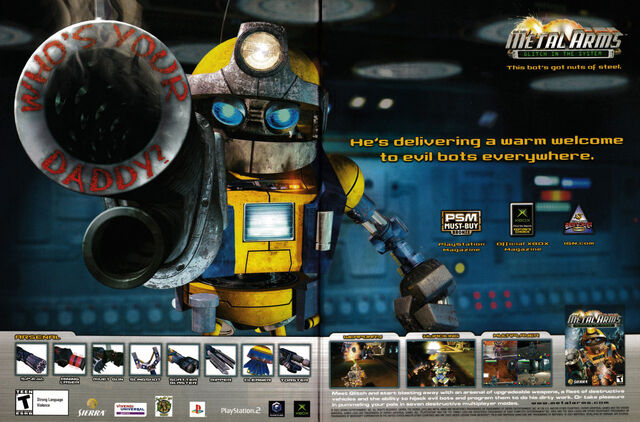Click the robot's headlamp
The image size is (640, 422).
pos(261,51)
